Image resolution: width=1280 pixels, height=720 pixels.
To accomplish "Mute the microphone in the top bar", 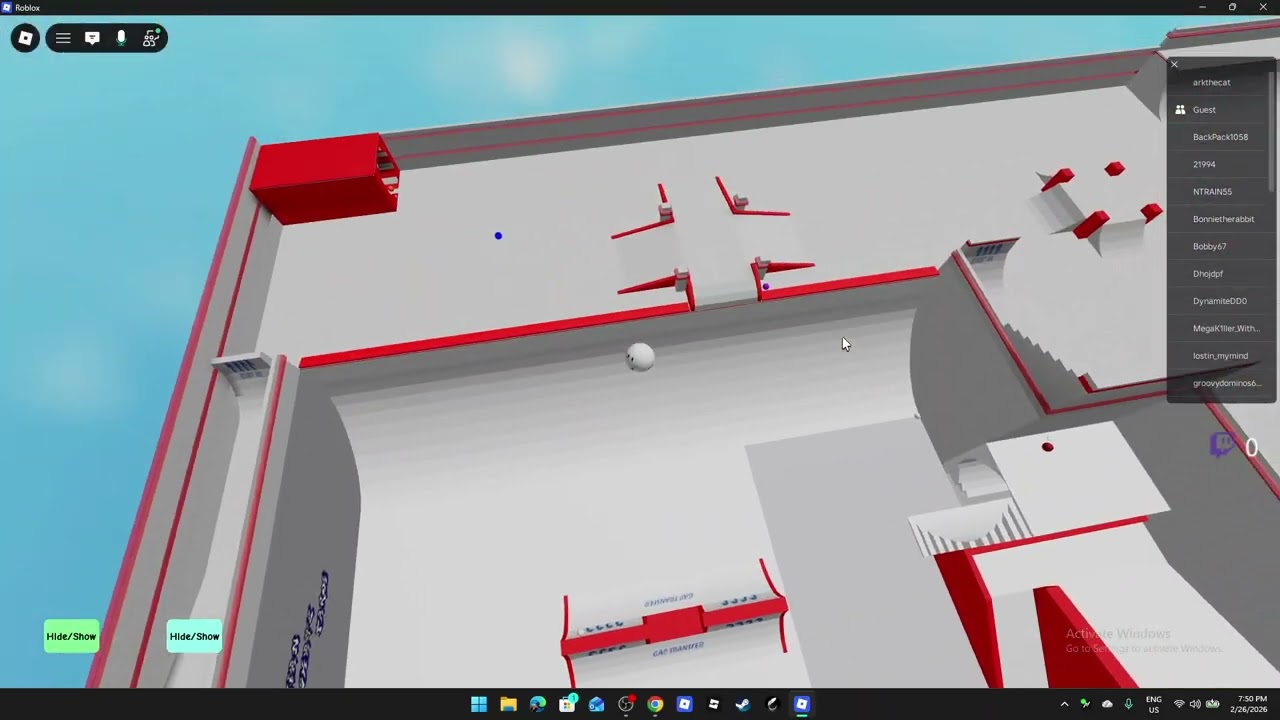I will pos(121,39).
